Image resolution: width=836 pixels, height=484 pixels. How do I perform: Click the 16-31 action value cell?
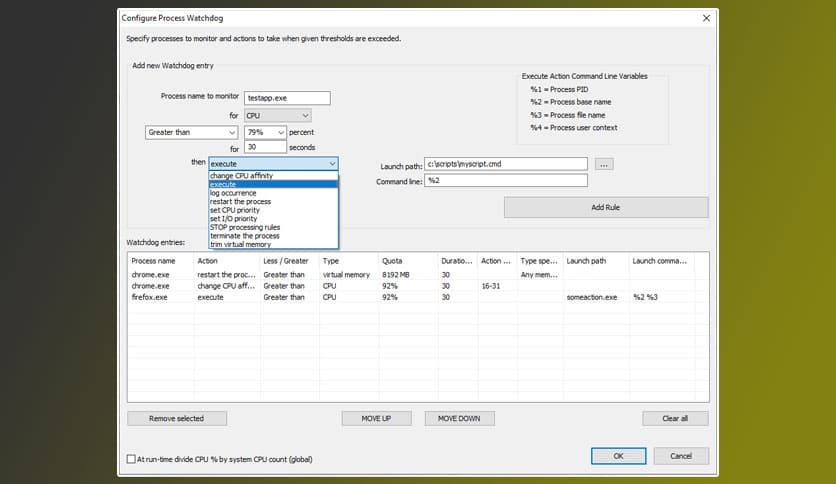(491, 286)
